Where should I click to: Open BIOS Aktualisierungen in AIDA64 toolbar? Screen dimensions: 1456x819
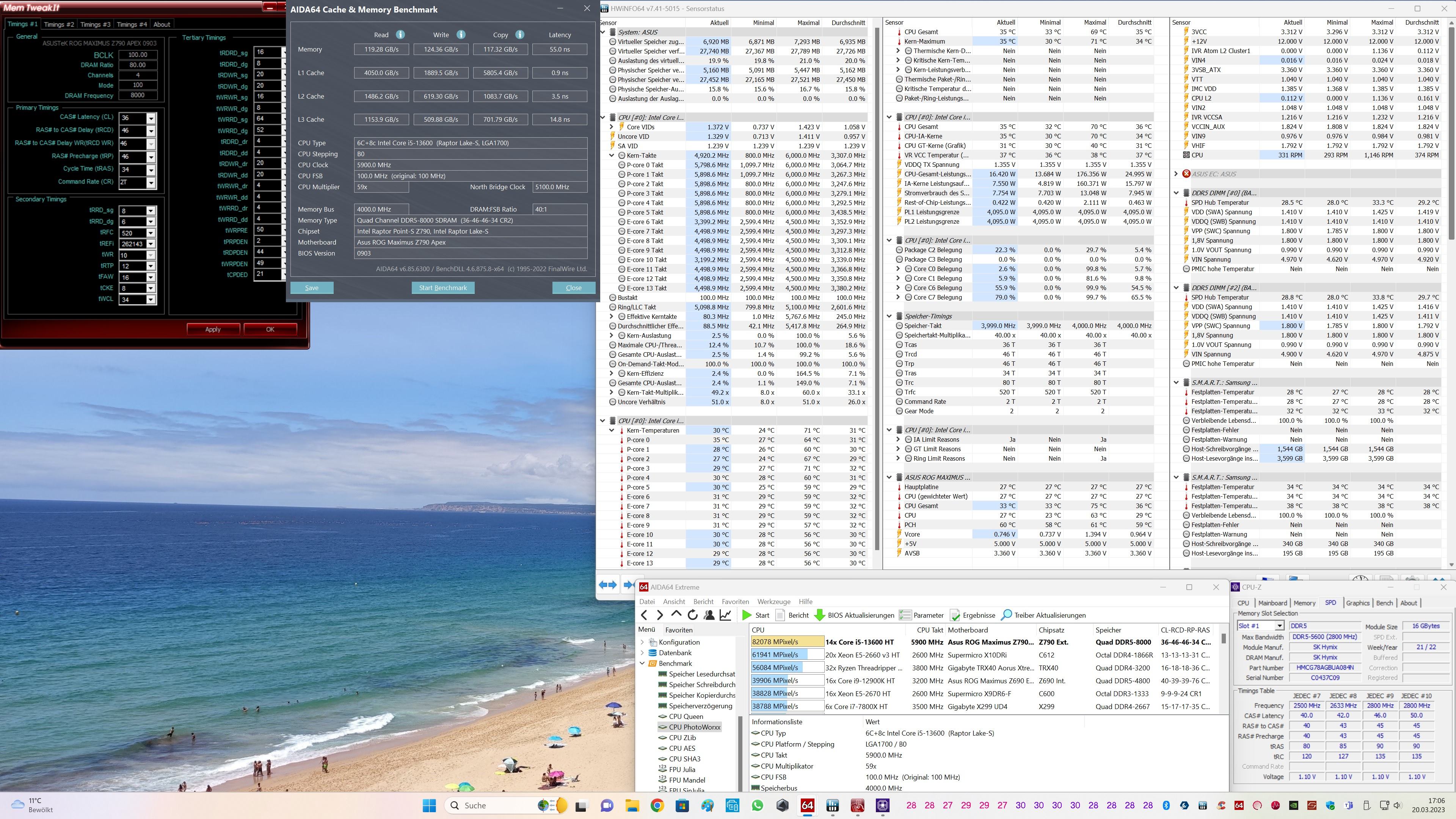pyautogui.click(x=854, y=615)
